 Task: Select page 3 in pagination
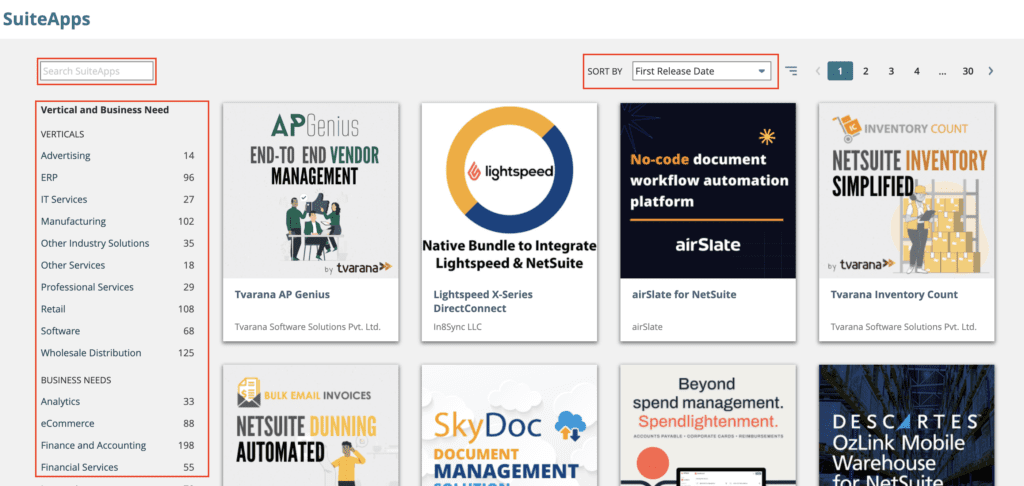click(891, 71)
